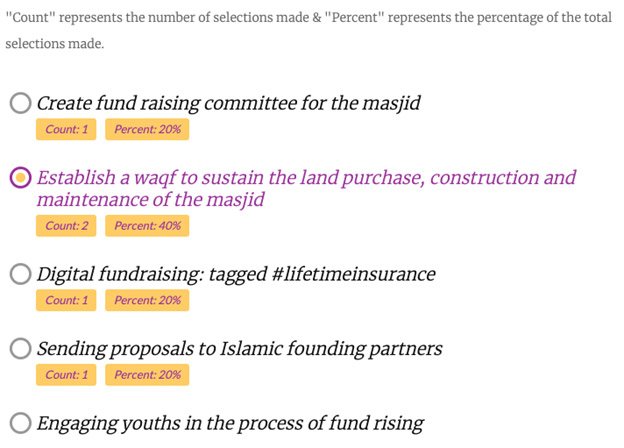
Task: Click the Percent: 40% badge
Action: (147, 225)
